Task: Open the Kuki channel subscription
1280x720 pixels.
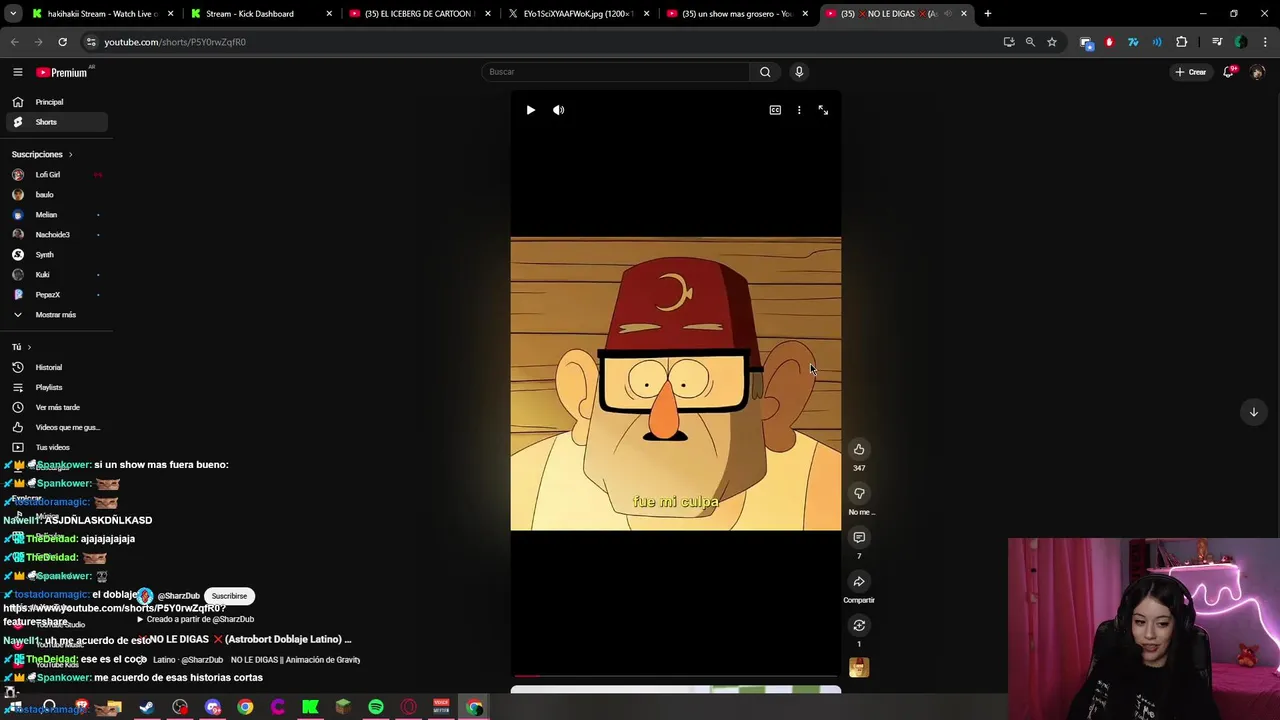Action: 56,275
